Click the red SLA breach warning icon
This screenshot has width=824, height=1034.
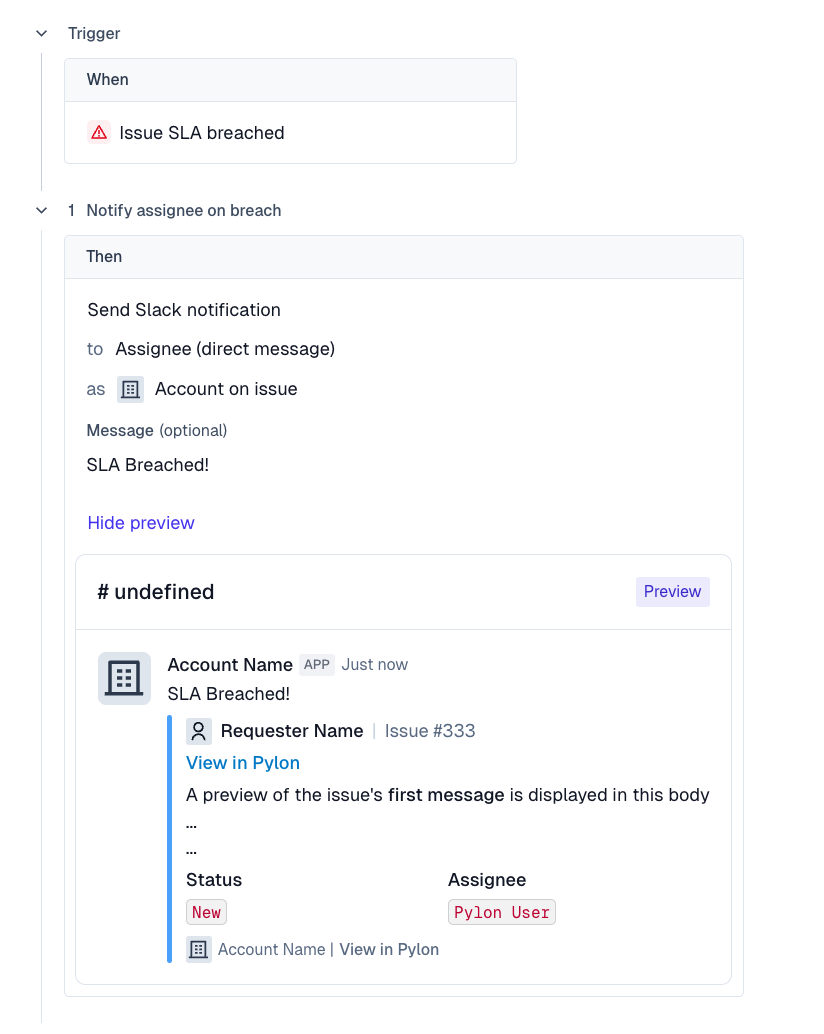(99, 133)
